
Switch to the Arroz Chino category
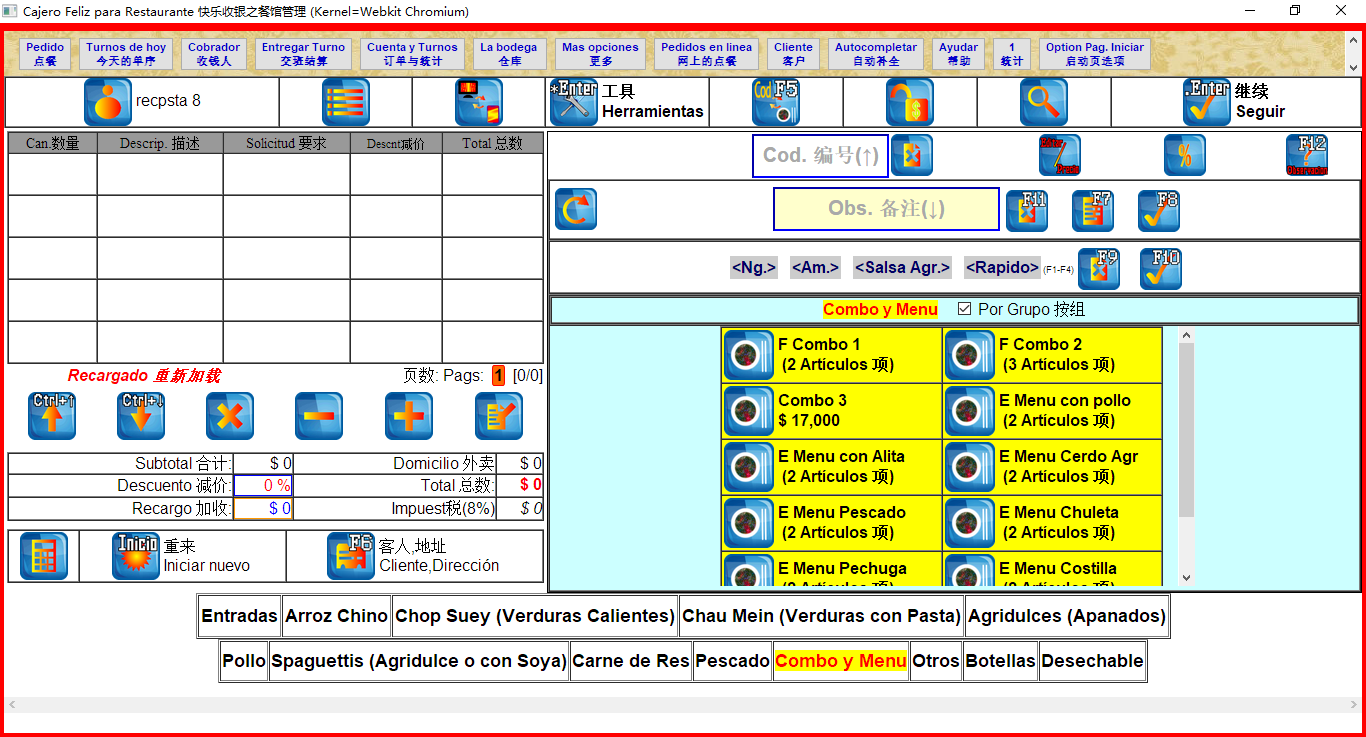[x=336, y=616]
